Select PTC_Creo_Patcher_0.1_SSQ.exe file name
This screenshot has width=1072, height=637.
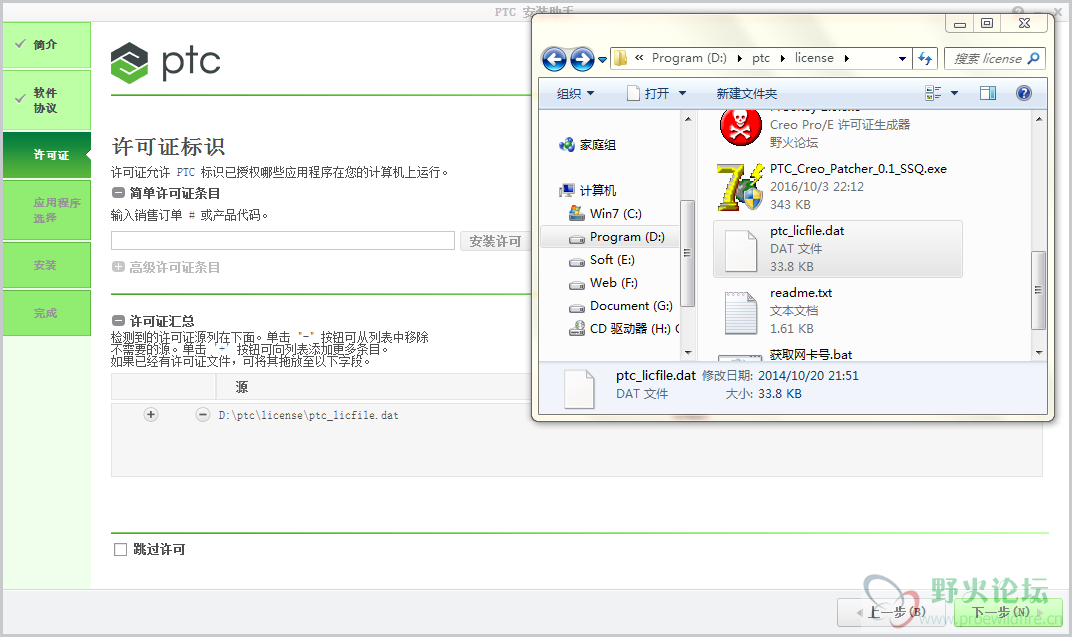(858, 169)
